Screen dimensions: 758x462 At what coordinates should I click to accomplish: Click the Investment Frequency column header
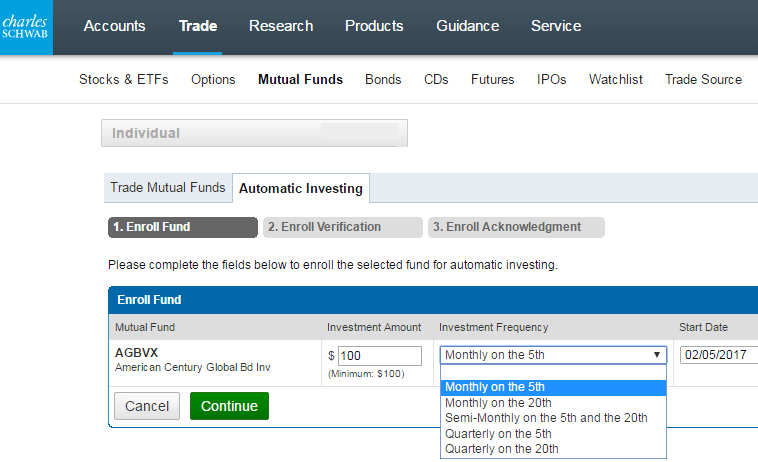(494, 327)
